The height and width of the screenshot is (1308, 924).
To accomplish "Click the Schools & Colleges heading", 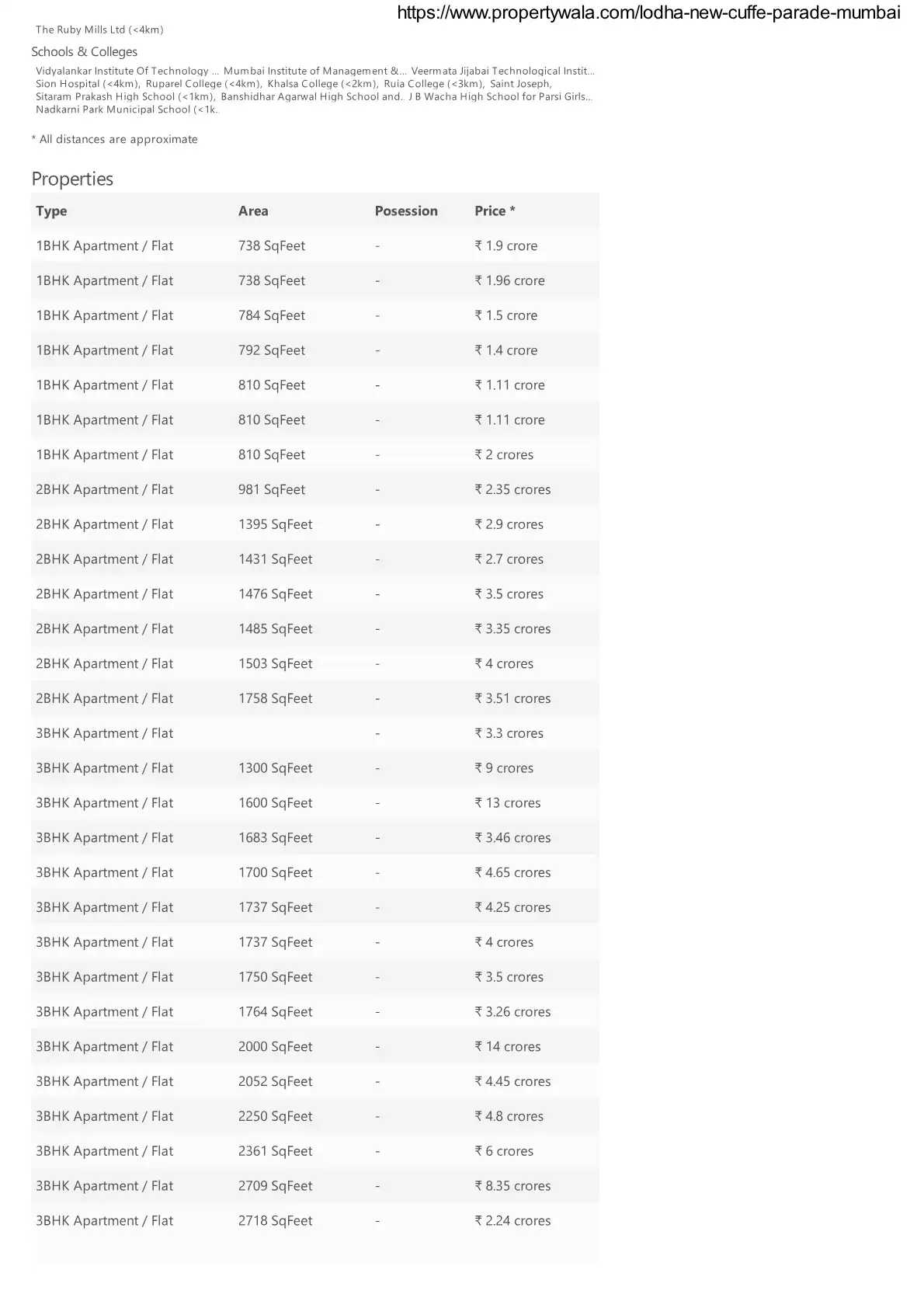I will pyautogui.click(x=84, y=52).
